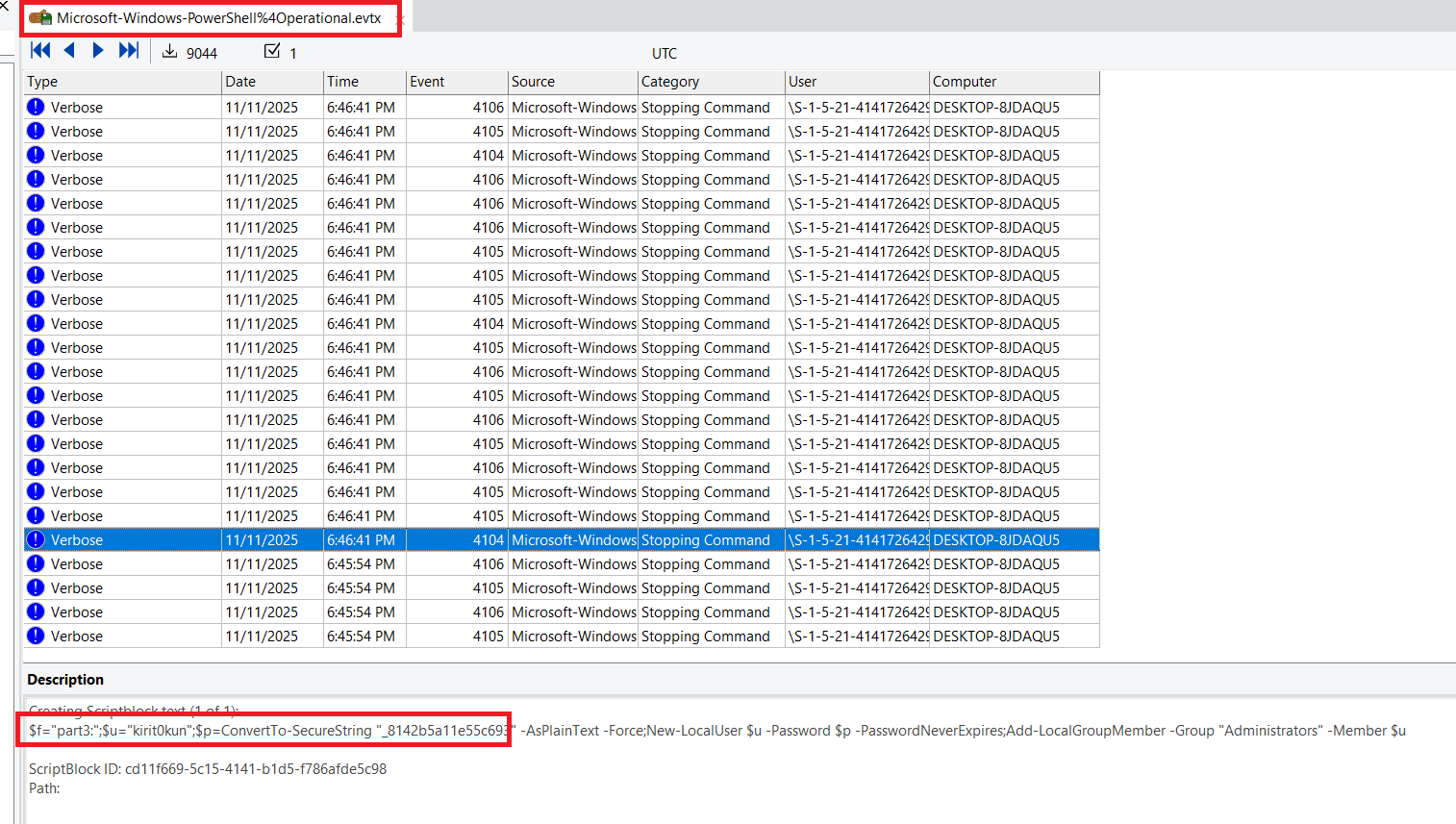This screenshot has width=1456, height=824.
Task: Click the Category column header
Action: 711,82
